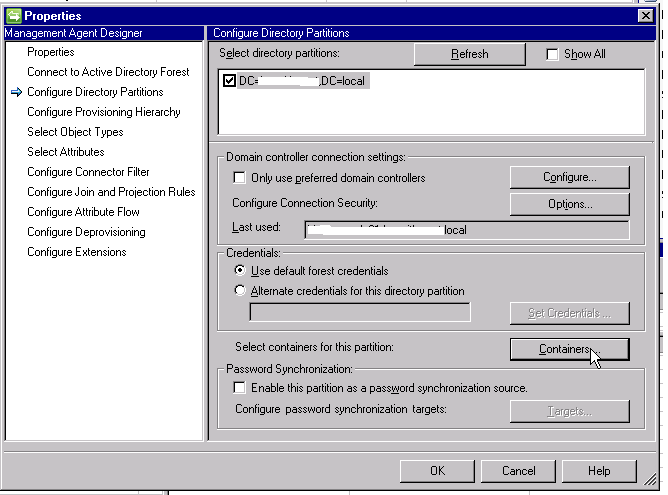The width and height of the screenshot is (668, 495).
Task: Open connection security Options... button
Action: [569, 204]
